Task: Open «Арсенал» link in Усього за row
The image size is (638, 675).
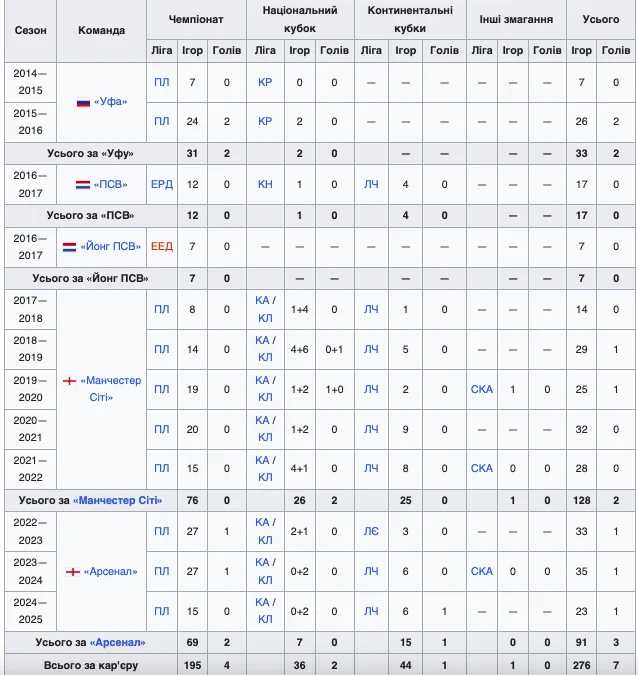Action: (118, 642)
